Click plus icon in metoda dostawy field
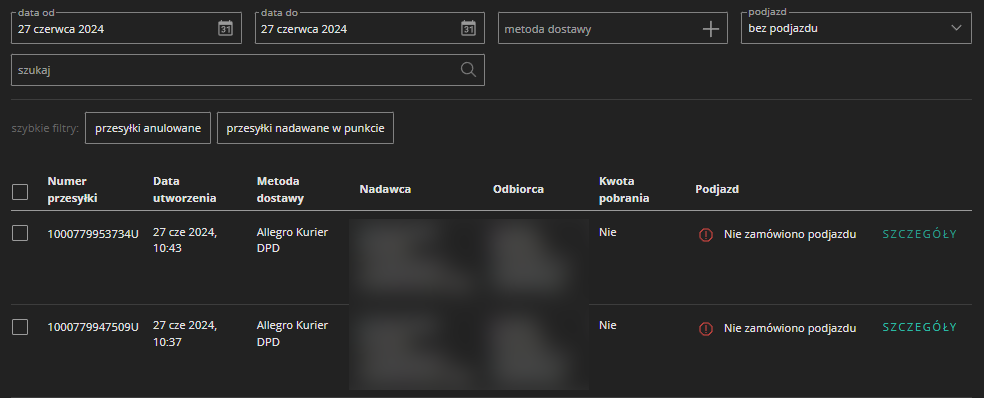The width and height of the screenshot is (984, 398). point(710,29)
